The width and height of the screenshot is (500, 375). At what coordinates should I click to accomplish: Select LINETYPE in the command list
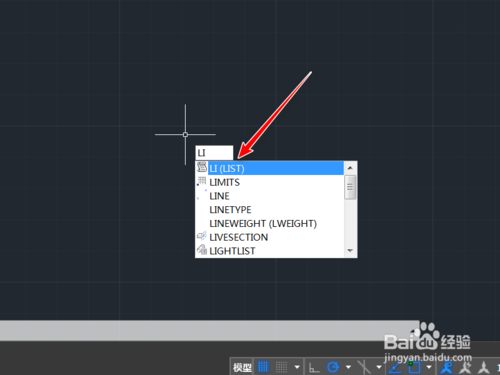(x=269, y=210)
